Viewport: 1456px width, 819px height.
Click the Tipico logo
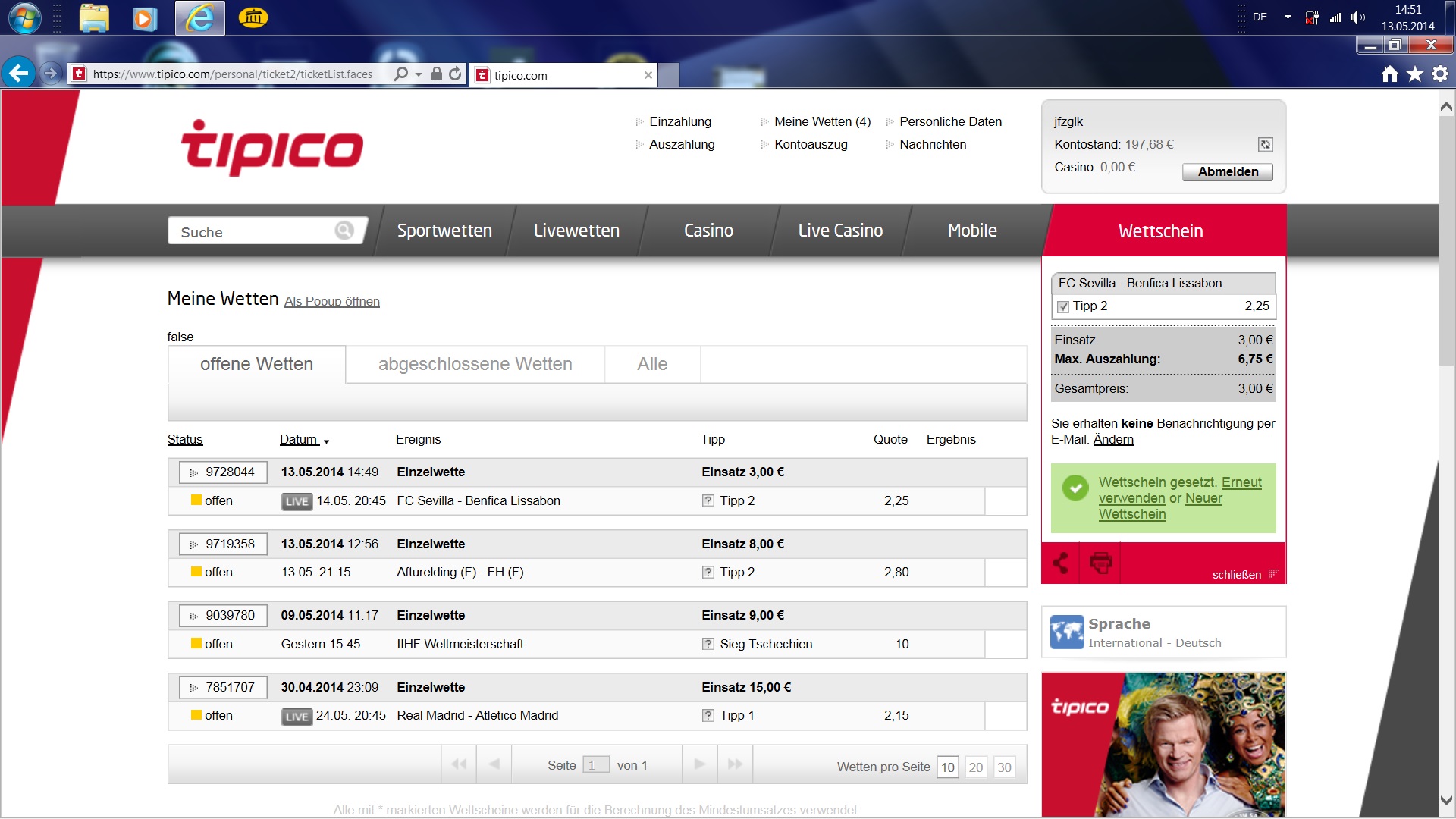[272, 147]
